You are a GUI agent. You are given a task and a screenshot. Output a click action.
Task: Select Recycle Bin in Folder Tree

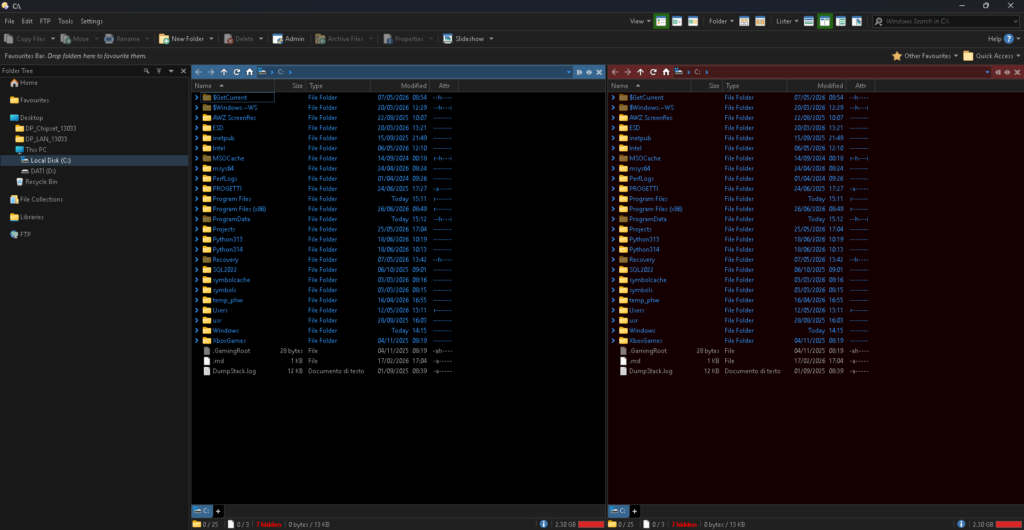pyautogui.click(x=37, y=181)
